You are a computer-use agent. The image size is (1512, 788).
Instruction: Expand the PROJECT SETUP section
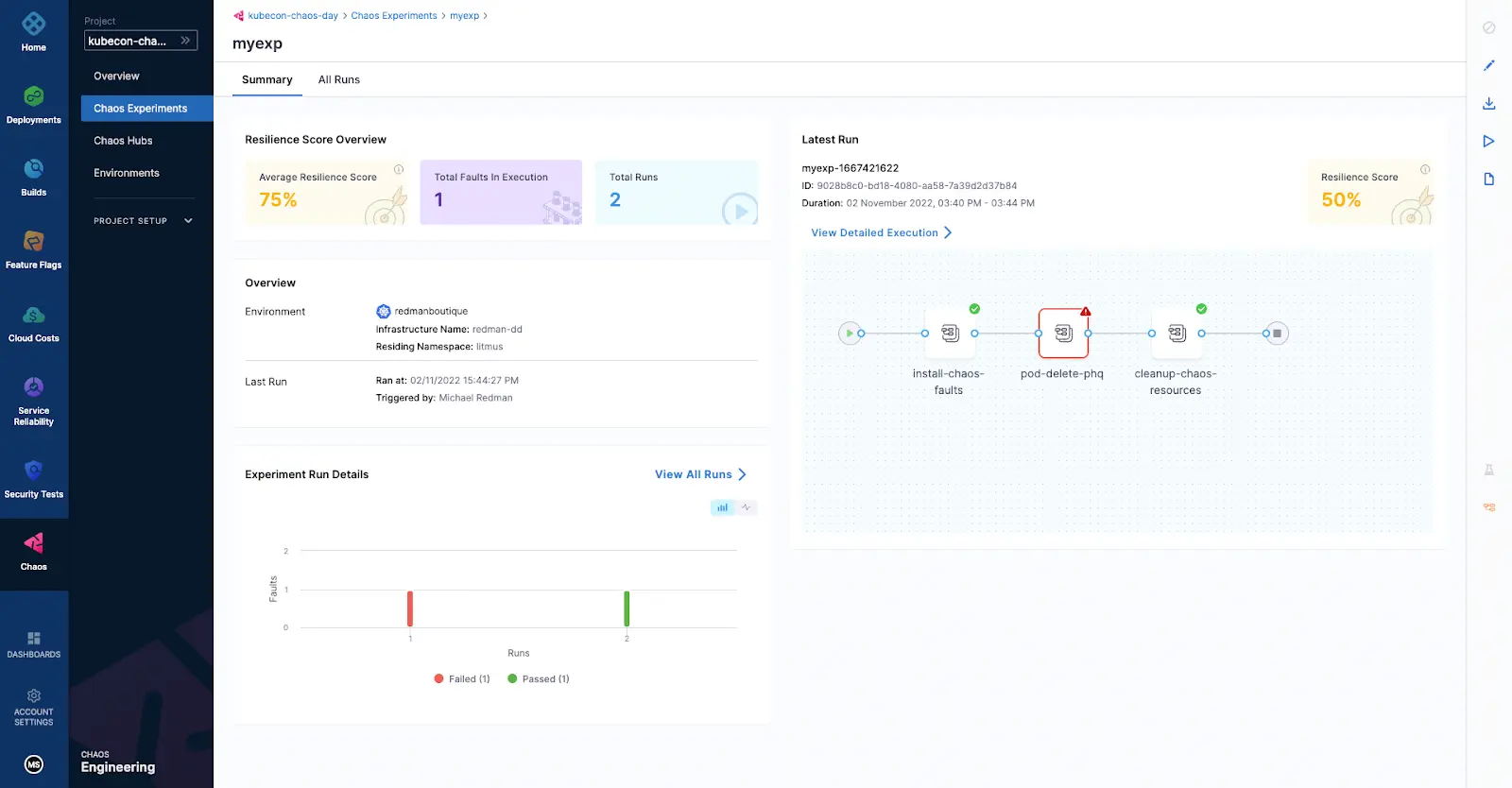click(143, 220)
